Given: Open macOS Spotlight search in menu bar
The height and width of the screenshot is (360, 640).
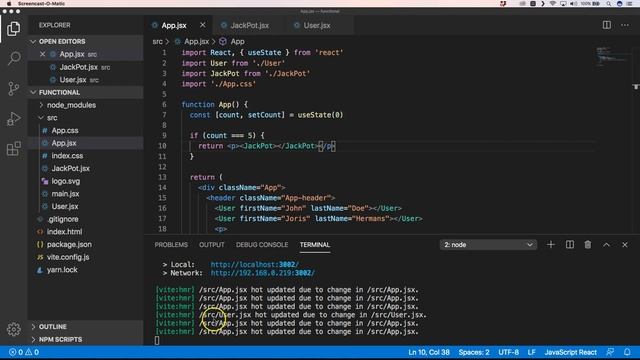Looking at the screenshot, I should [609, 3].
